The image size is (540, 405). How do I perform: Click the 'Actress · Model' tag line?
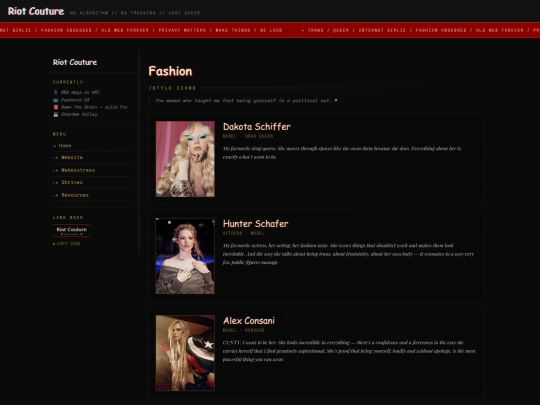tap(243, 233)
